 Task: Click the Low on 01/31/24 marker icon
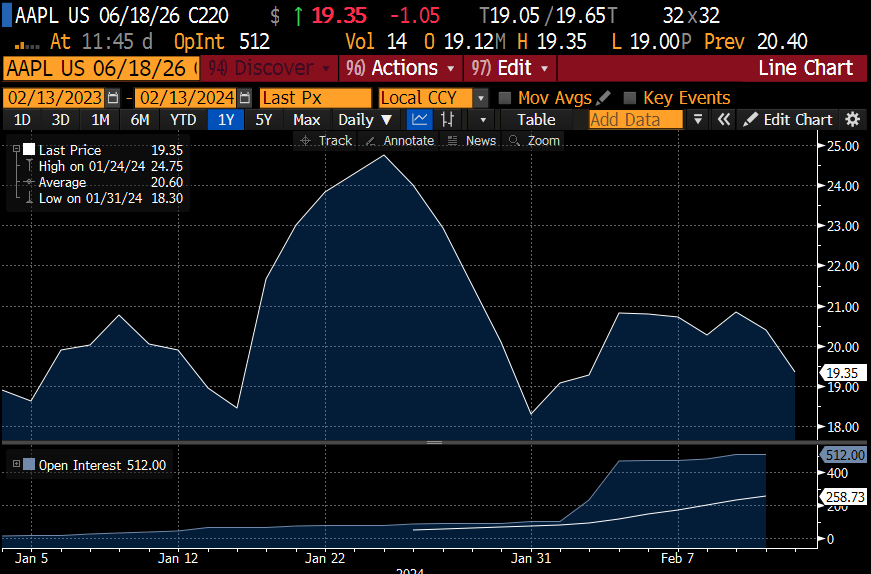tap(29, 198)
